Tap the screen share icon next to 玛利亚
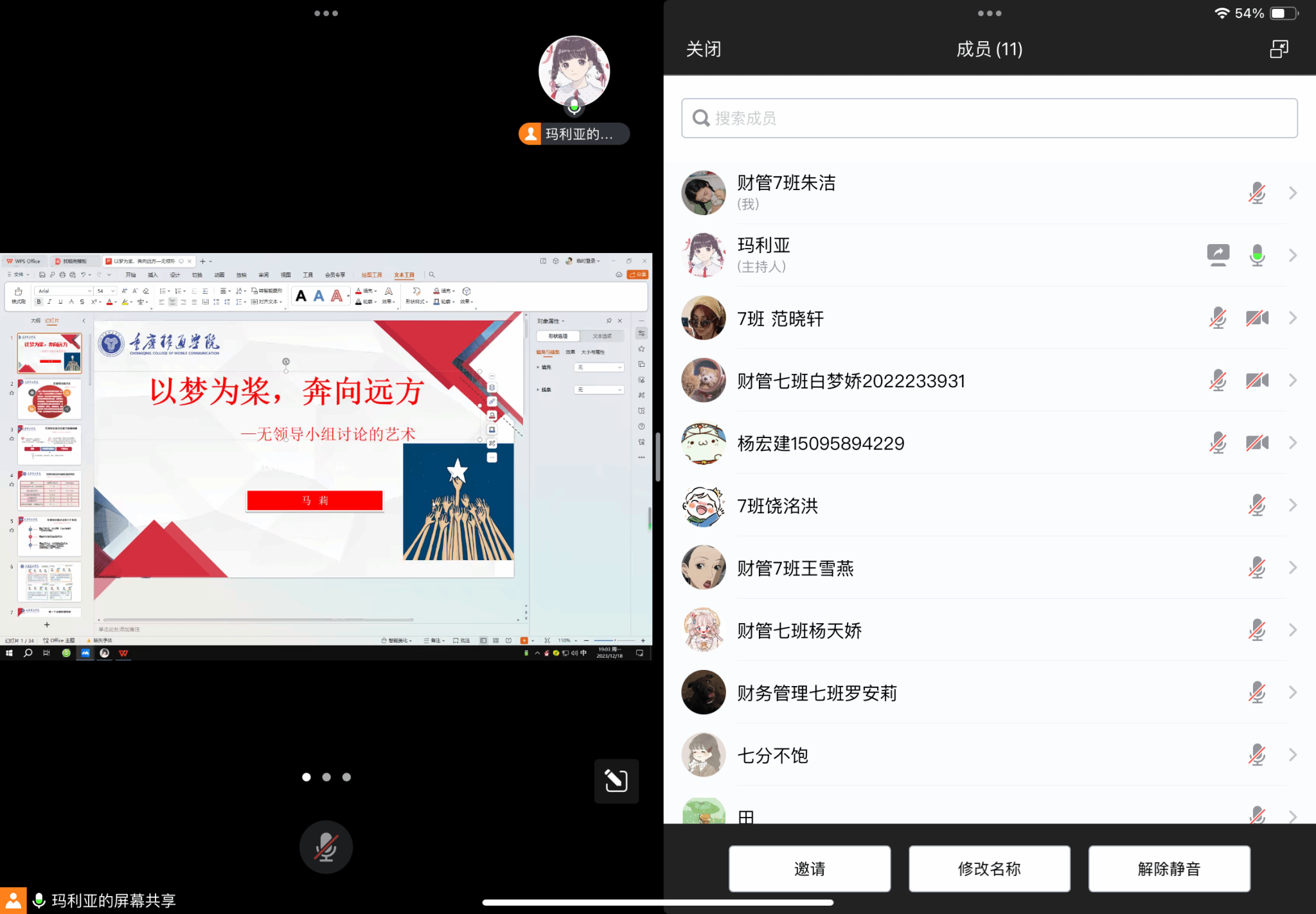The image size is (1316, 914). [x=1218, y=255]
